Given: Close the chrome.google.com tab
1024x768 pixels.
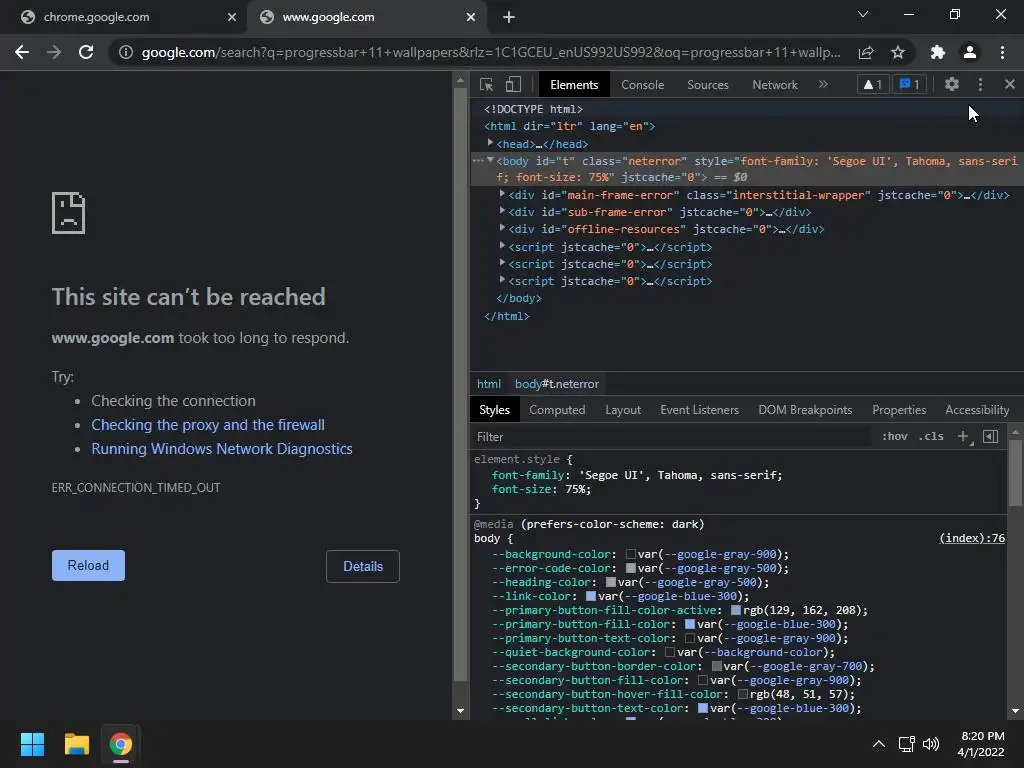Looking at the screenshot, I should click(x=232, y=17).
